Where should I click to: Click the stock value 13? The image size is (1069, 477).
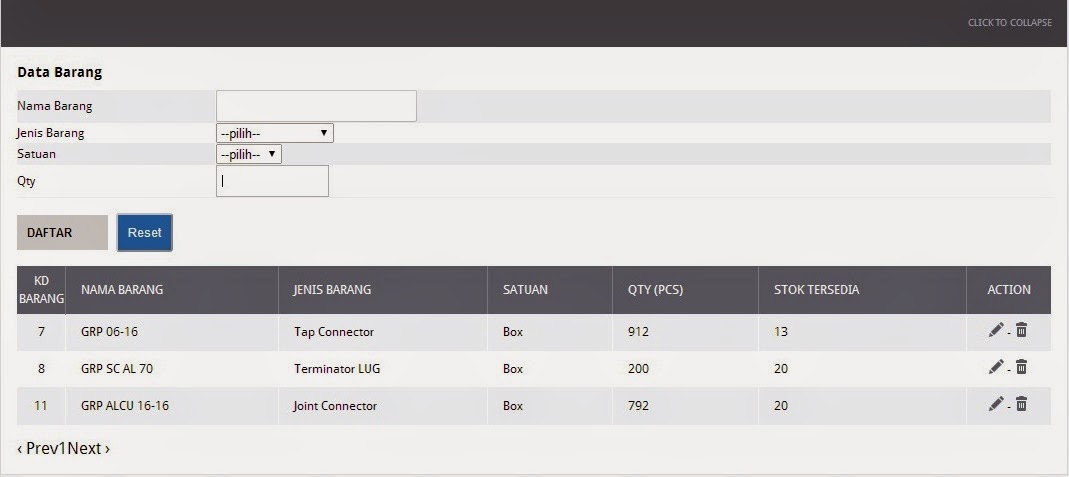(x=781, y=332)
